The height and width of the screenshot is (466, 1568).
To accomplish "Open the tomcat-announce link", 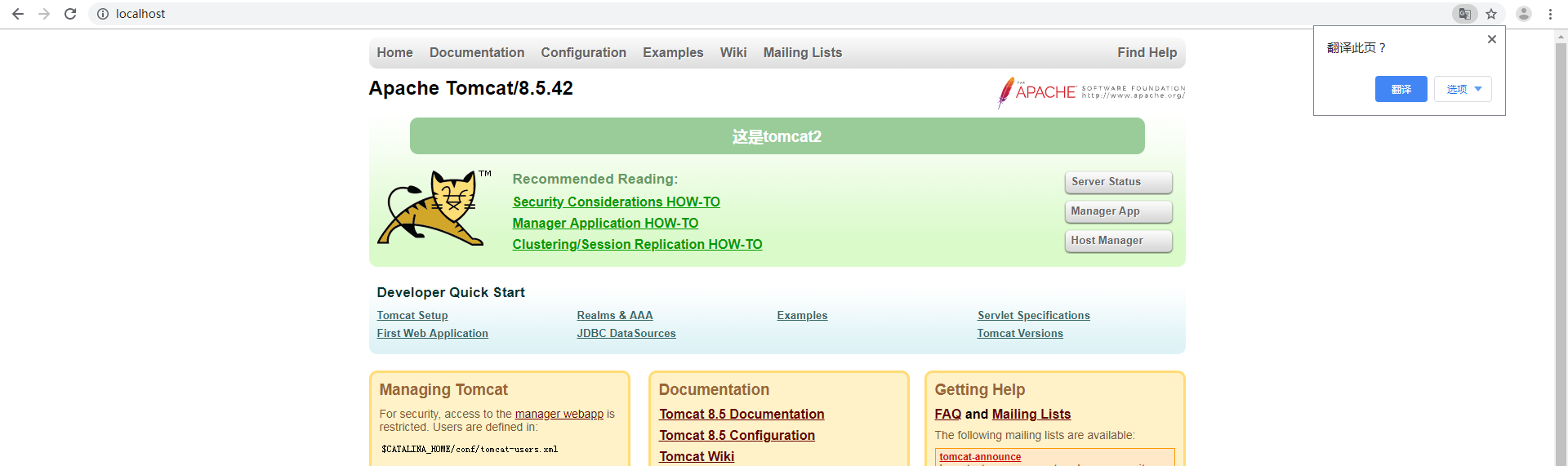I will click(x=980, y=457).
